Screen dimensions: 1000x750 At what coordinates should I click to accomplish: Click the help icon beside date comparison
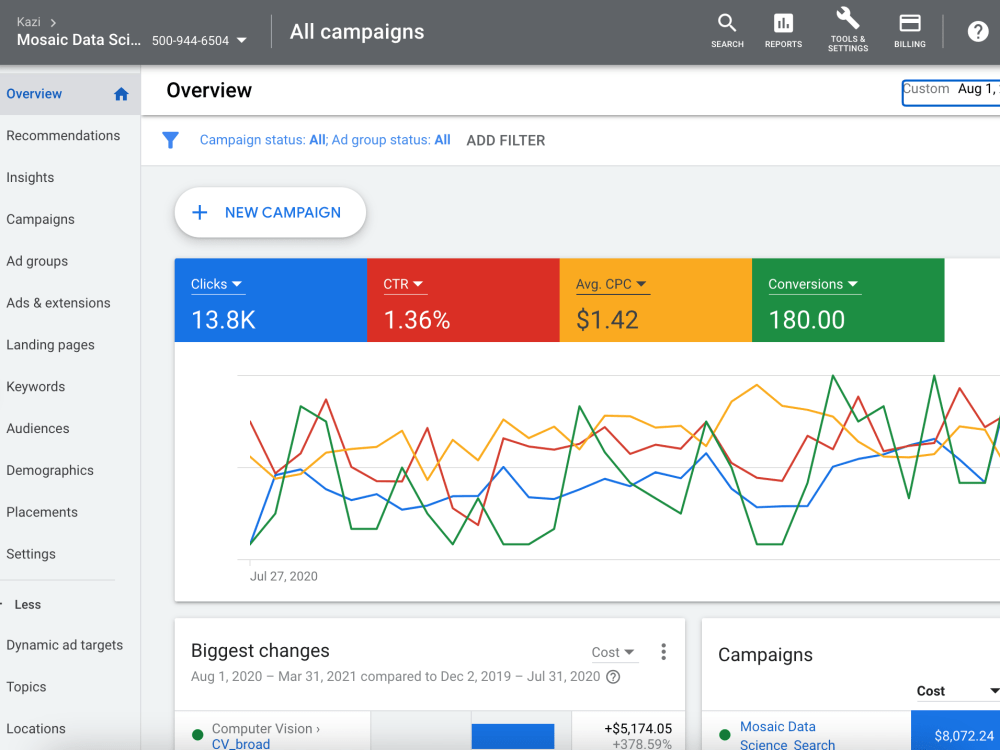pyautogui.click(x=613, y=677)
